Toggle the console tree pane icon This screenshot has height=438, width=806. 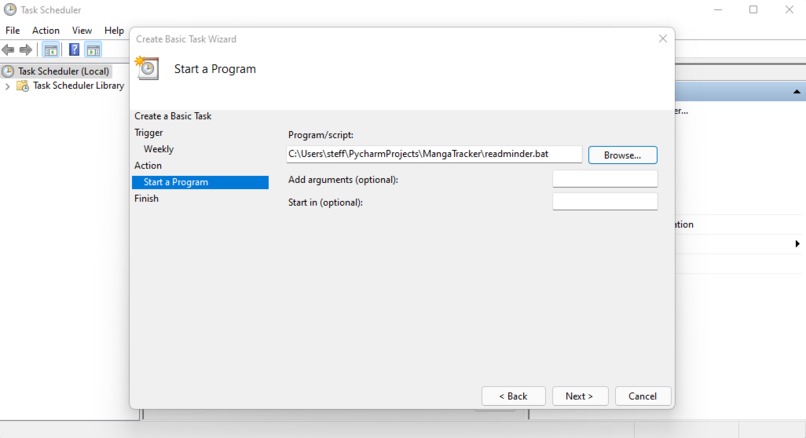pos(50,50)
